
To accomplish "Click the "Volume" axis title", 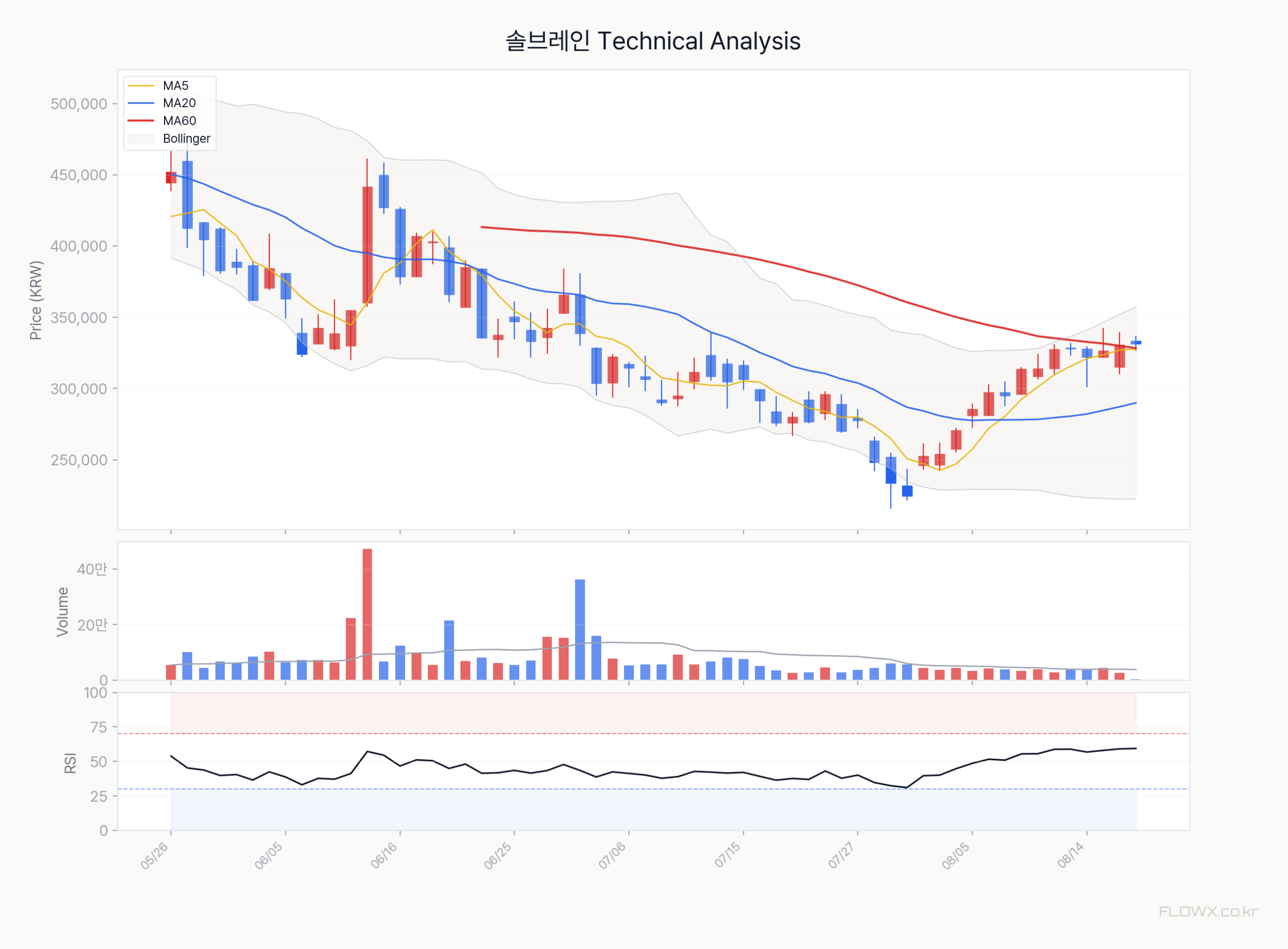I will point(62,612).
